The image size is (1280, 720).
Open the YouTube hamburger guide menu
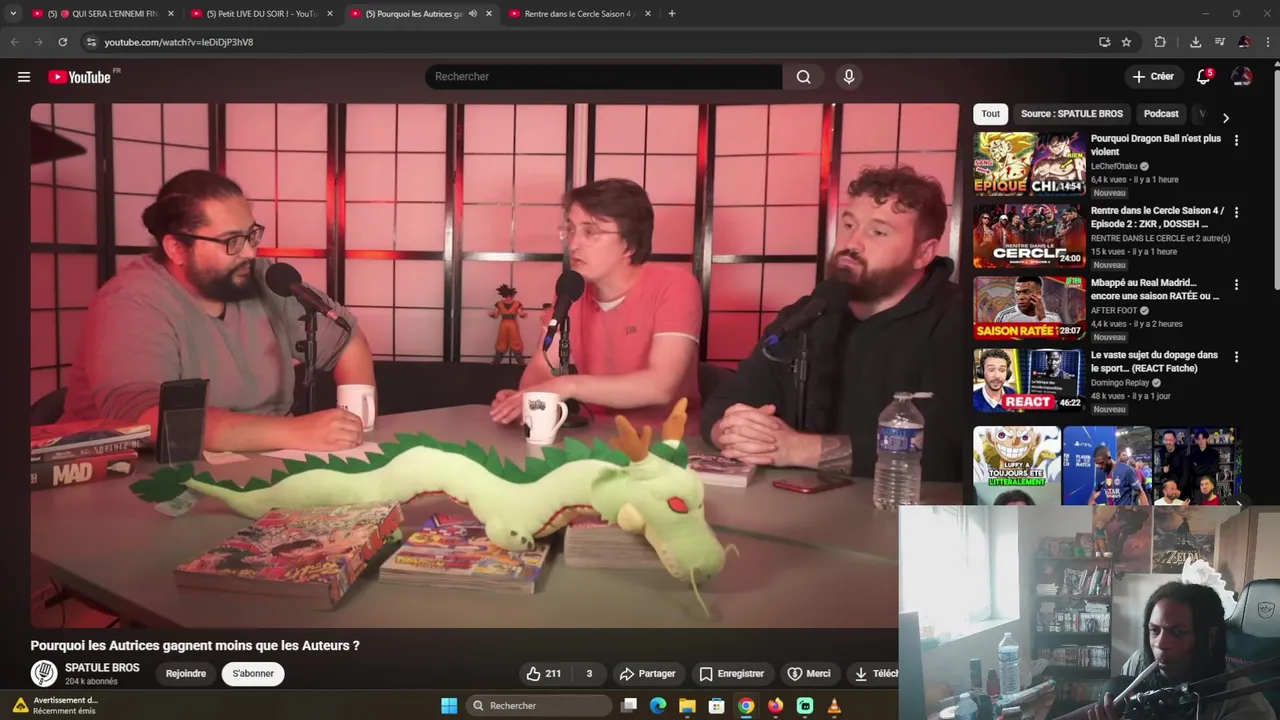[24, 77]
